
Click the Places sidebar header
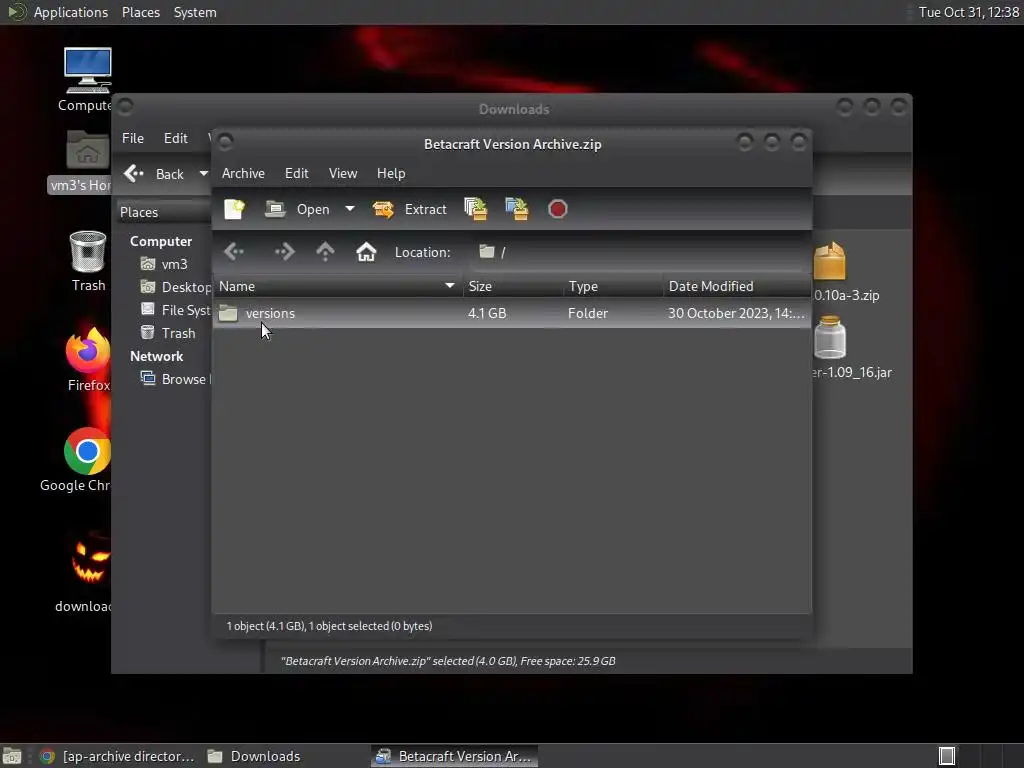click(163, 212)
